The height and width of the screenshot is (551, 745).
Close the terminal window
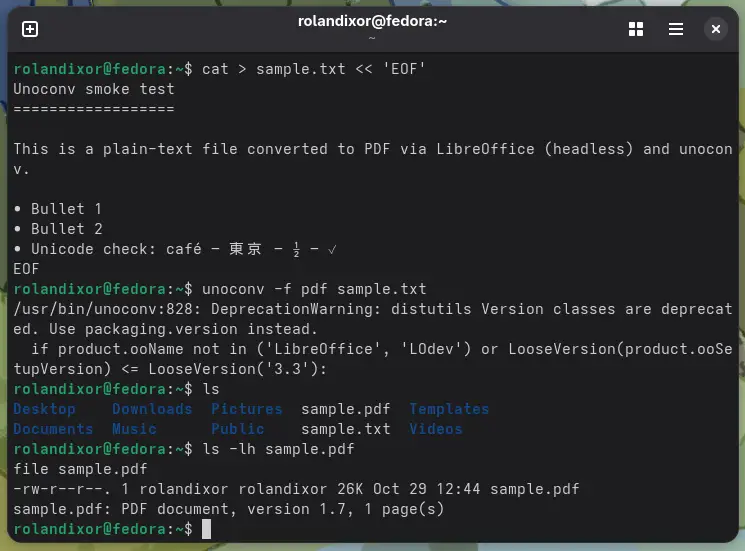[x=716, y=29]
